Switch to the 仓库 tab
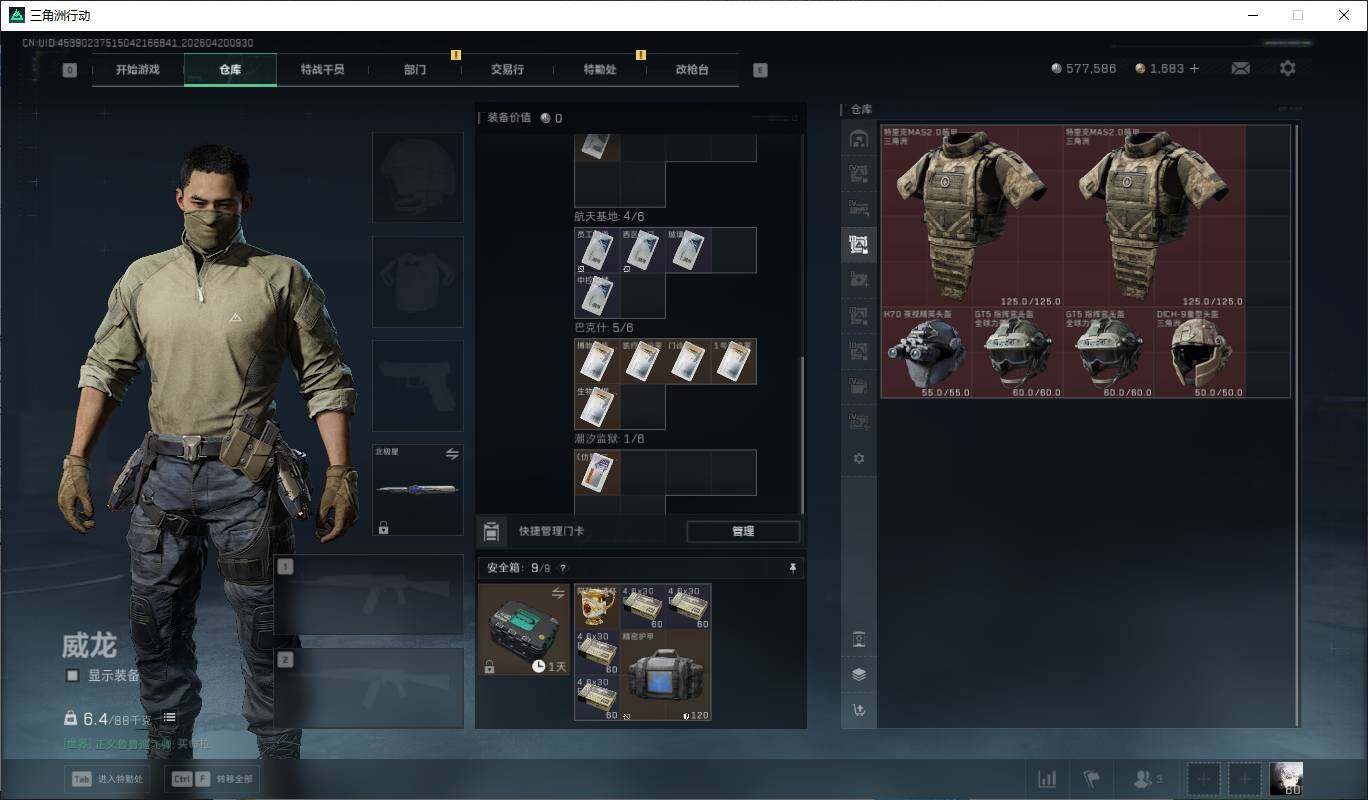 [x=230, y=70]
